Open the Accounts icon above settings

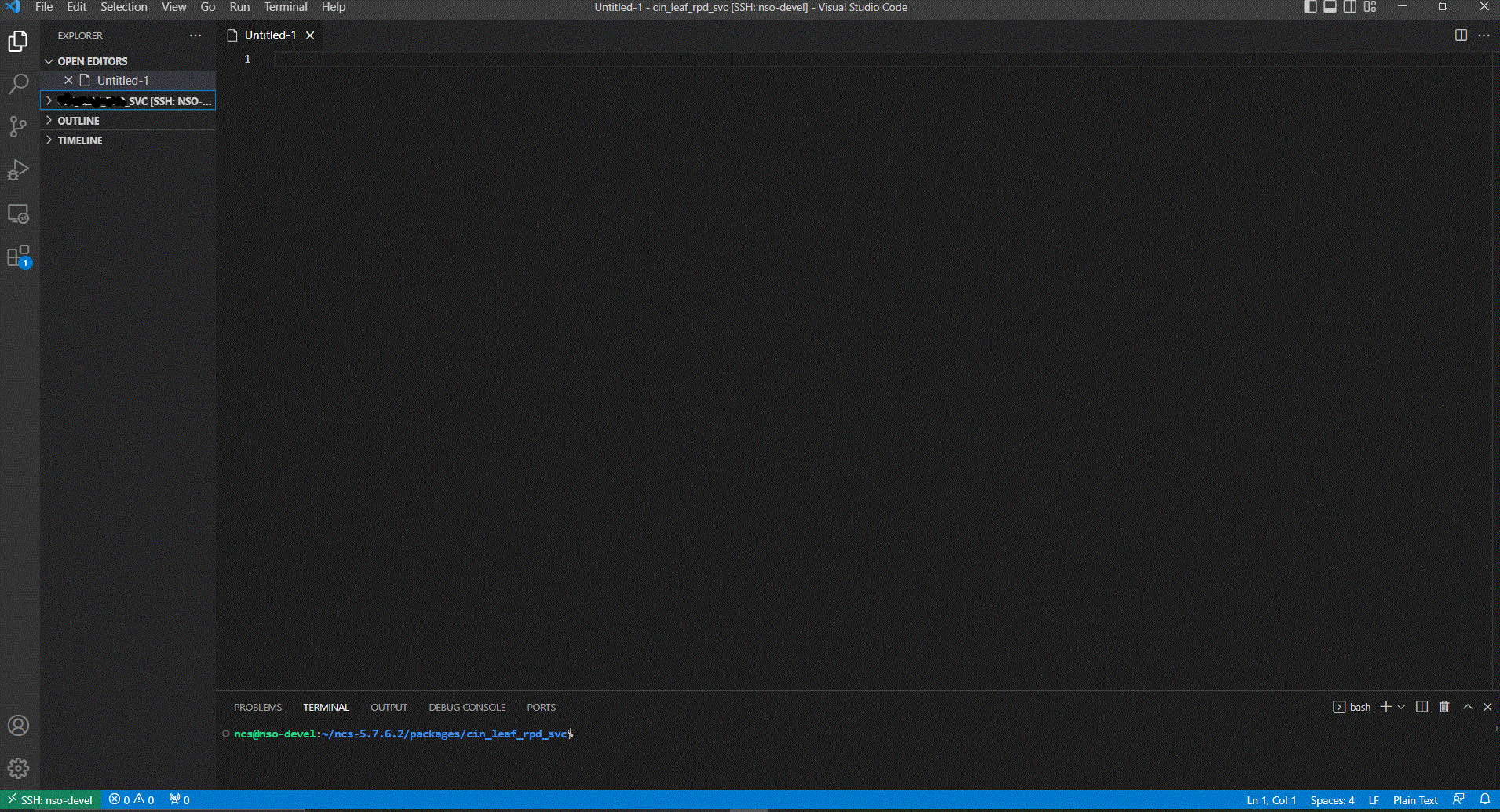tap(18, 726)
